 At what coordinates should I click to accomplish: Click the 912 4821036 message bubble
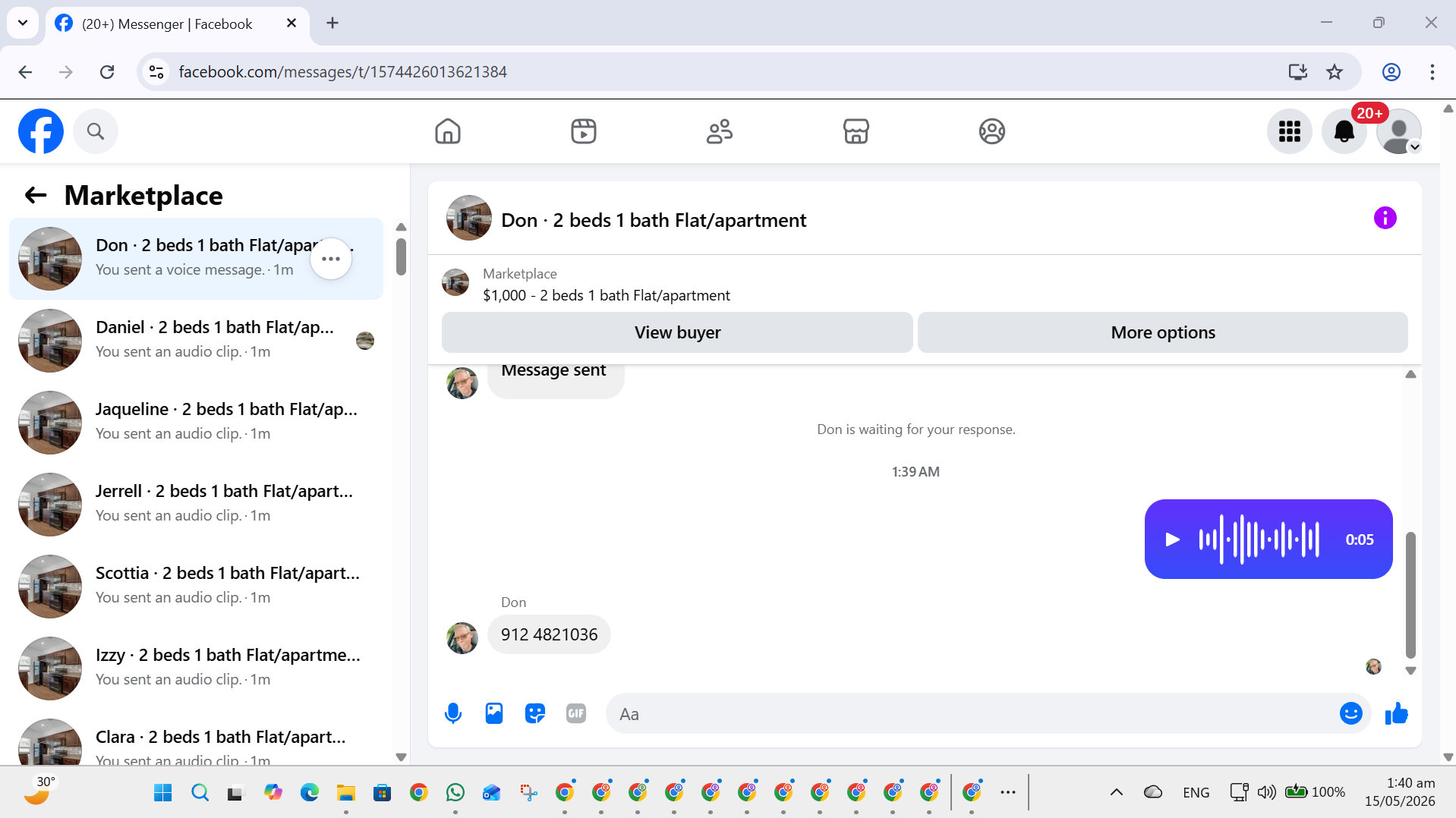(549, 634)
